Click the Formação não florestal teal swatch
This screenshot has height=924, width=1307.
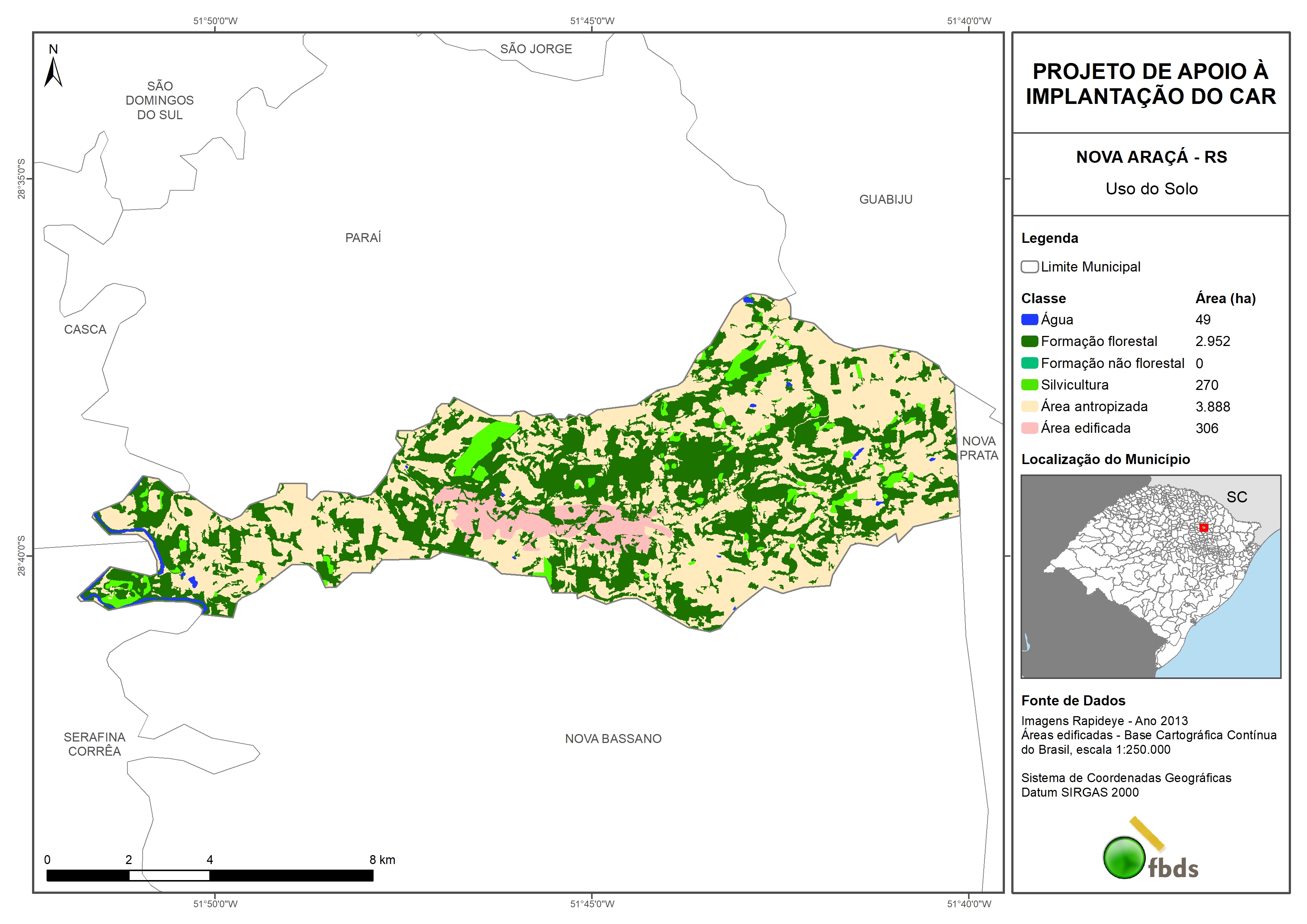point(1029,363)
